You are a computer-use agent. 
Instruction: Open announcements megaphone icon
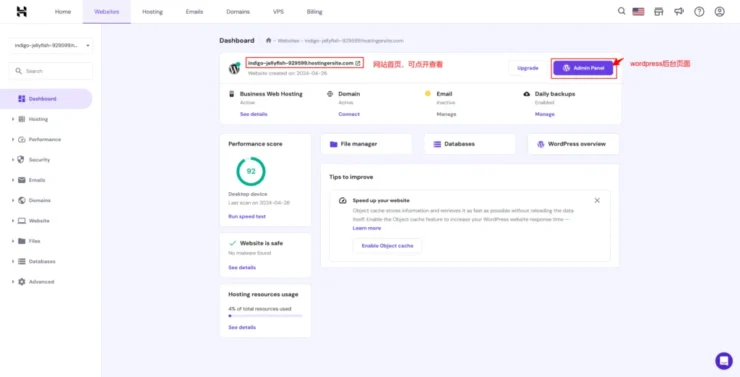coord(679,12)
